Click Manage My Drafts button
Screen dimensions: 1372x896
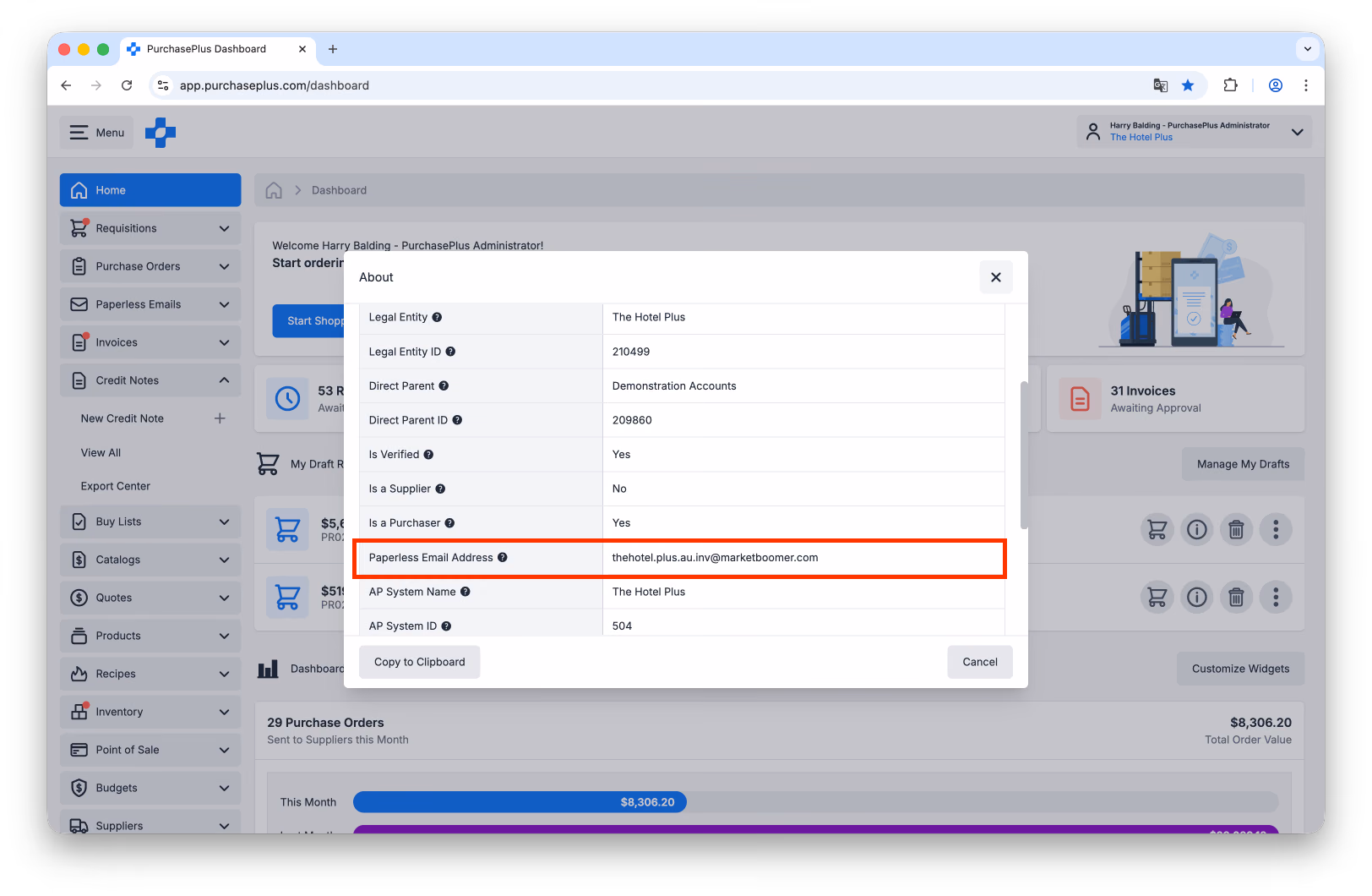tap(1243, 464)
